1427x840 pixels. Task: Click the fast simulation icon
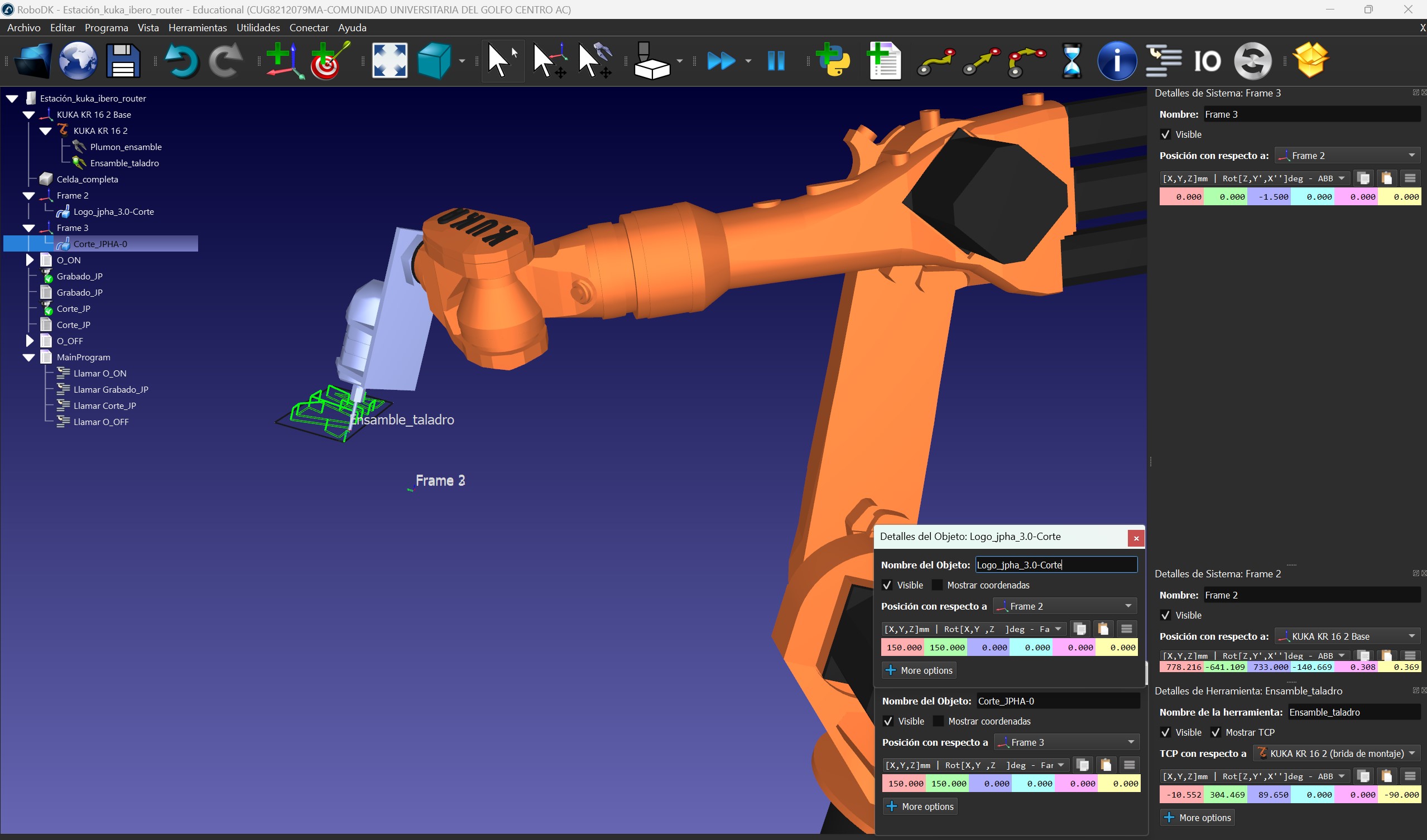tap(721, 61)
